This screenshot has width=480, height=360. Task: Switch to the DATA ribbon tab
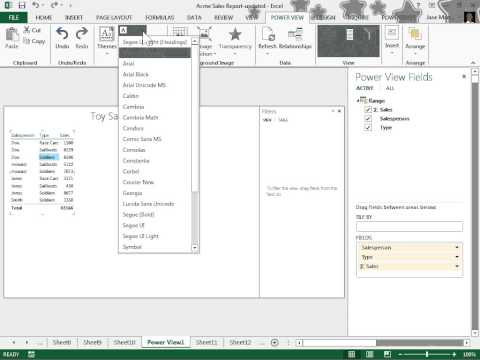pyautogui.click(x=194, y=18)
